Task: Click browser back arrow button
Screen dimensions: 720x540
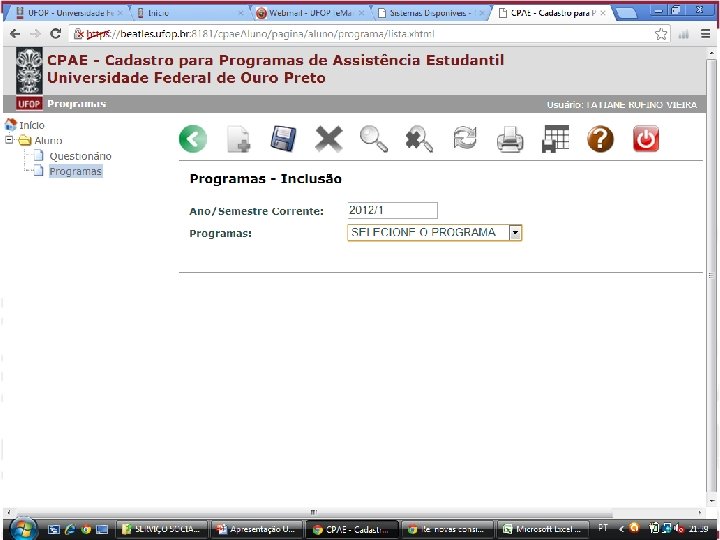Action: [x=15, y=34]
